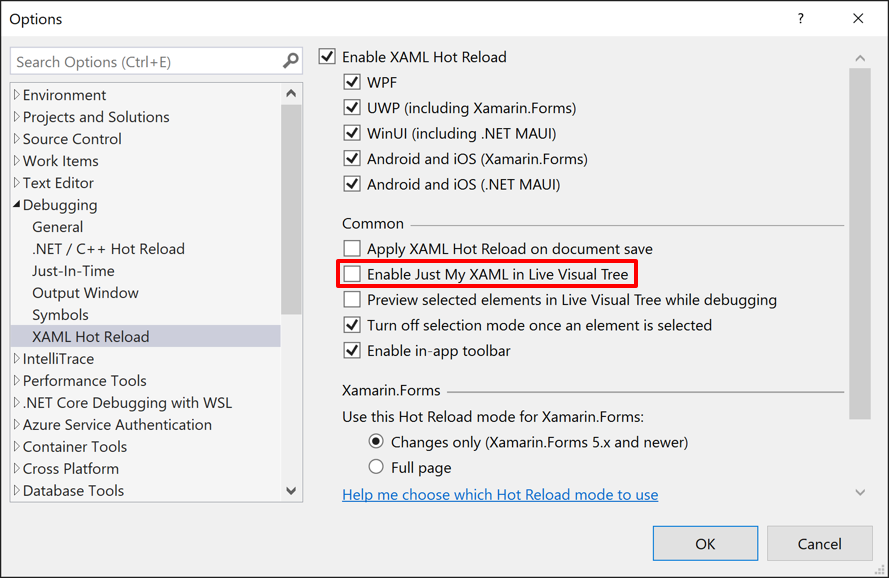Screen dimensions: 889x578
Task: Open the Help me choose Hot Reload mode link
Action: 499,494
